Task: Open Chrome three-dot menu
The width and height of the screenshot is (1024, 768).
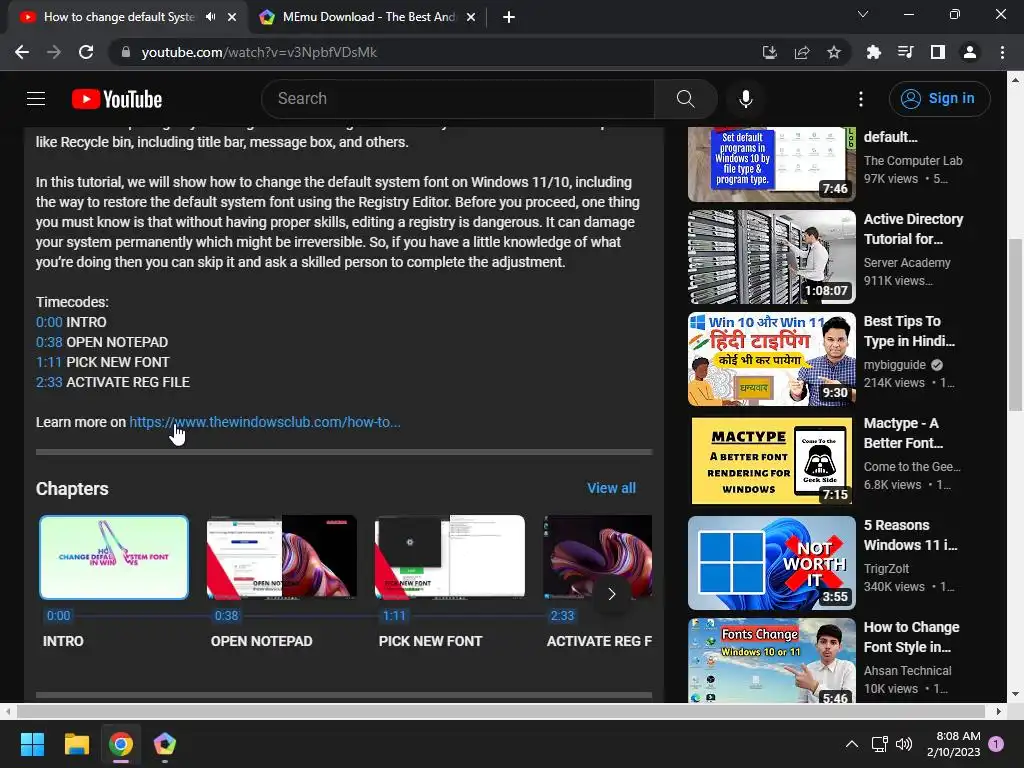Action: coord(1002,52)
